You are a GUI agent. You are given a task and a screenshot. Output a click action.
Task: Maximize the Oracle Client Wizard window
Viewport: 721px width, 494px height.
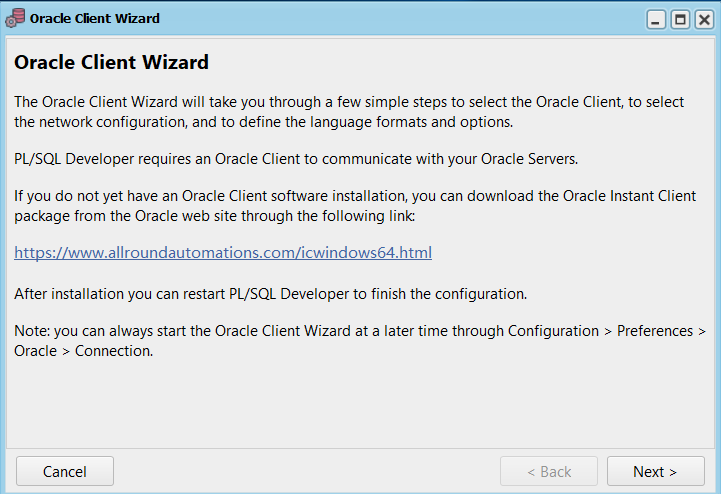[x=680, y=20]
